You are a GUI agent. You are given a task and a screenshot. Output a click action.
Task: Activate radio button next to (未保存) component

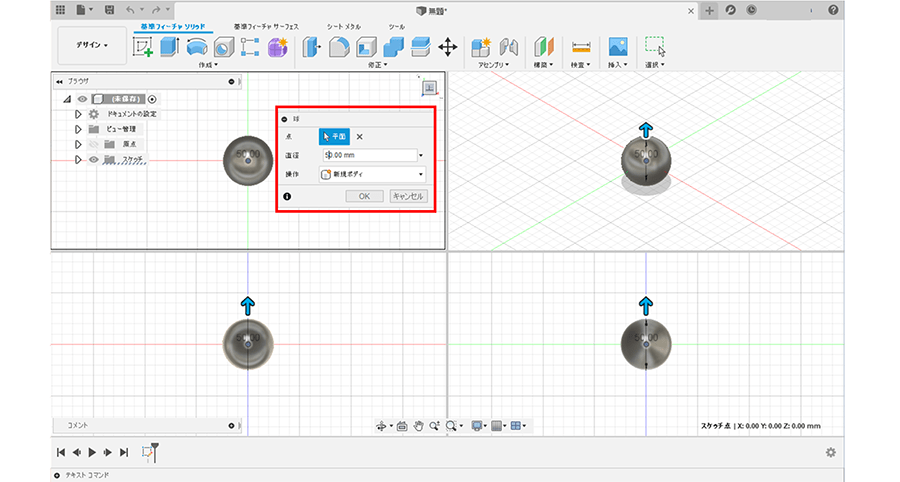pyautogui.click(x=152, y=99)
